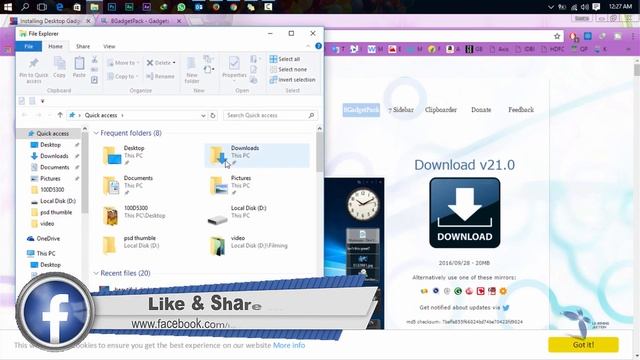Open the 7 Sidebar page link

(x=401, y=110)
